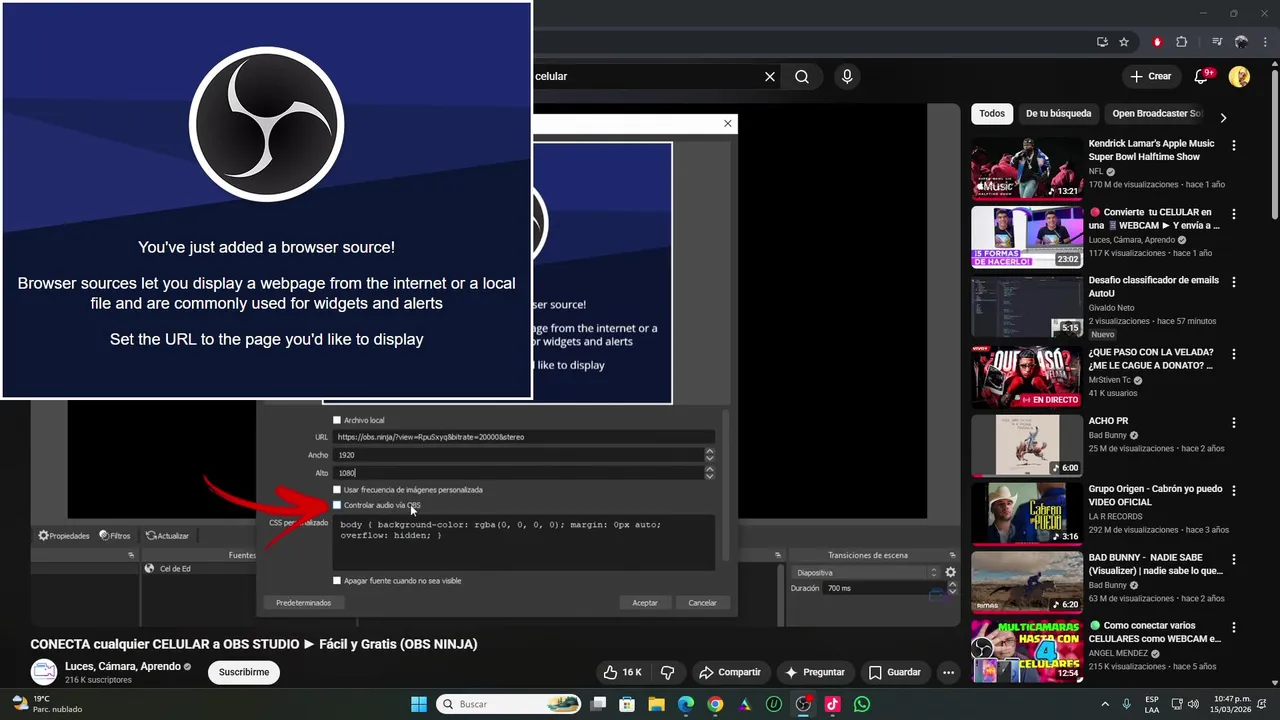This screenshot has height=720, width=1280.
Task: Start voice search with microphone icon
Action: (x=847, y=76)
